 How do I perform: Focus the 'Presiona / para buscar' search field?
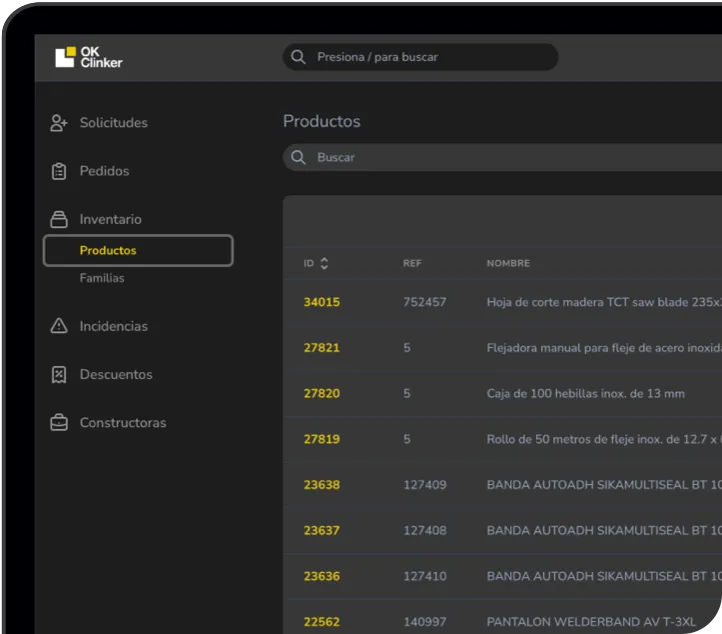coord(420,57)
